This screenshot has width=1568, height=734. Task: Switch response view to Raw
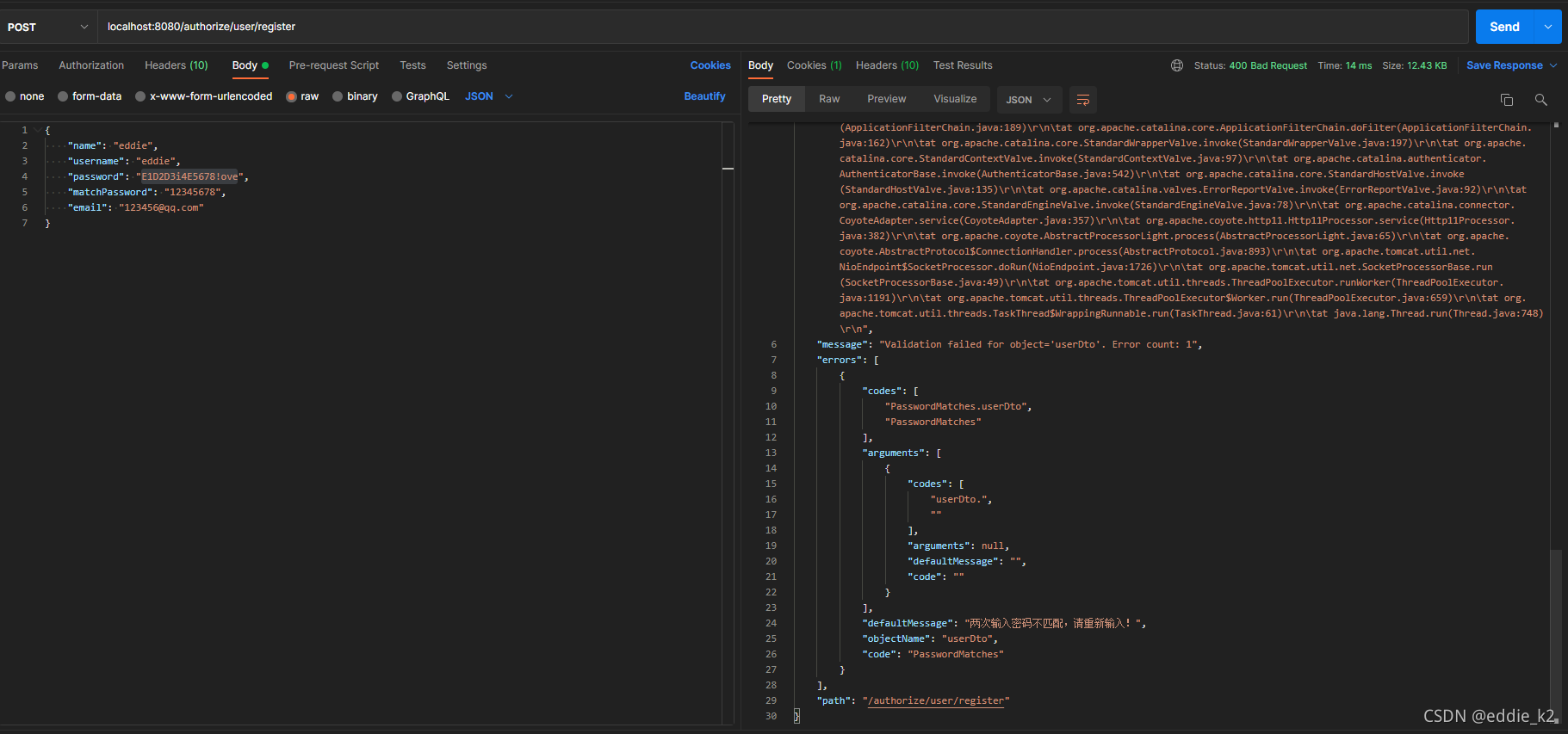click(829, 99)
